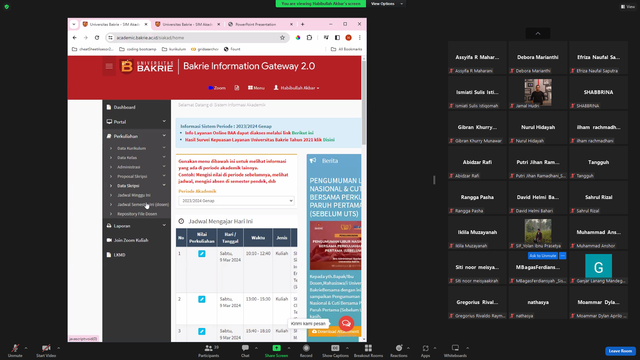Open the Disini survey link
The width and height of the screenshot is (640, 360).
[x=329, y=140]
